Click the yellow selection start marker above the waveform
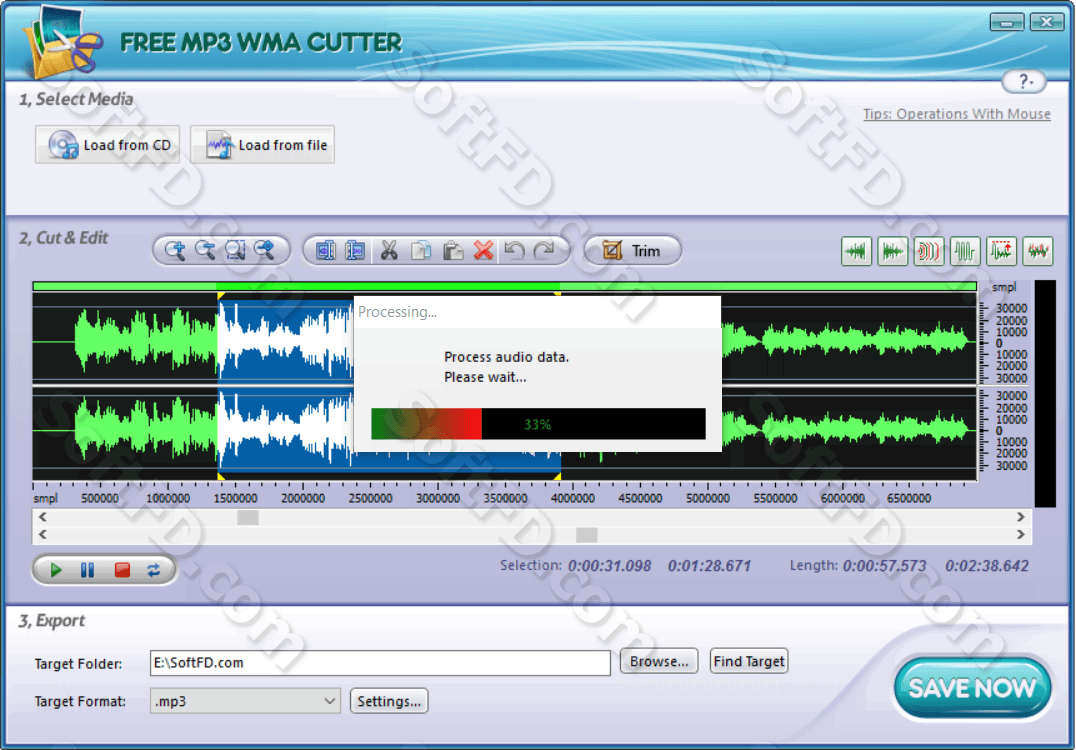Image resolution: width=1076 pixels, height=750 pixels. pyautogui.click(x=220, y=294)
